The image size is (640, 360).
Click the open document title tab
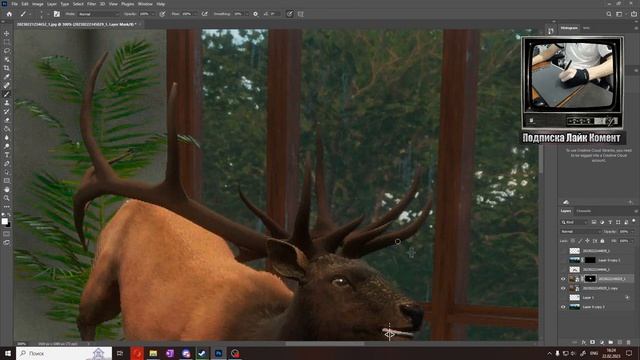(x=76, y=24)
